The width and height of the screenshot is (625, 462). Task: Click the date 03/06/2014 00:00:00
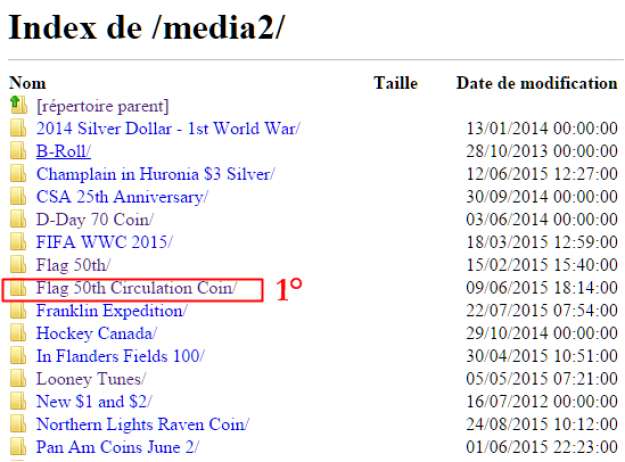[542, 219]
